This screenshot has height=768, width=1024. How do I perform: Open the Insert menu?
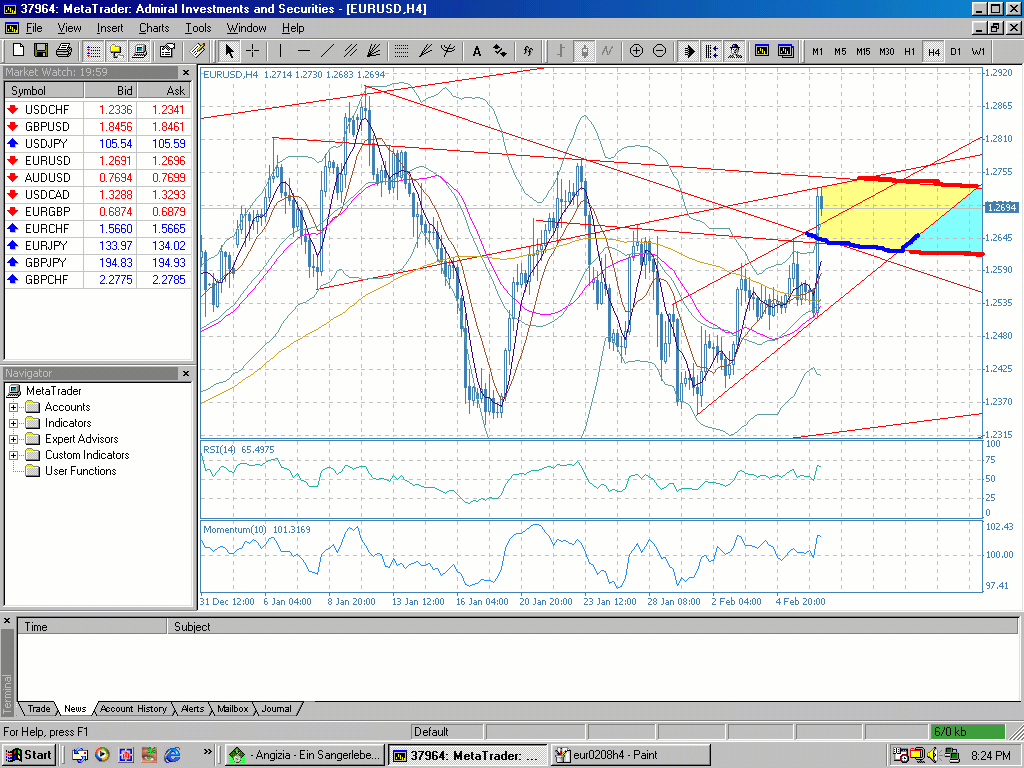tap(110, 28)
